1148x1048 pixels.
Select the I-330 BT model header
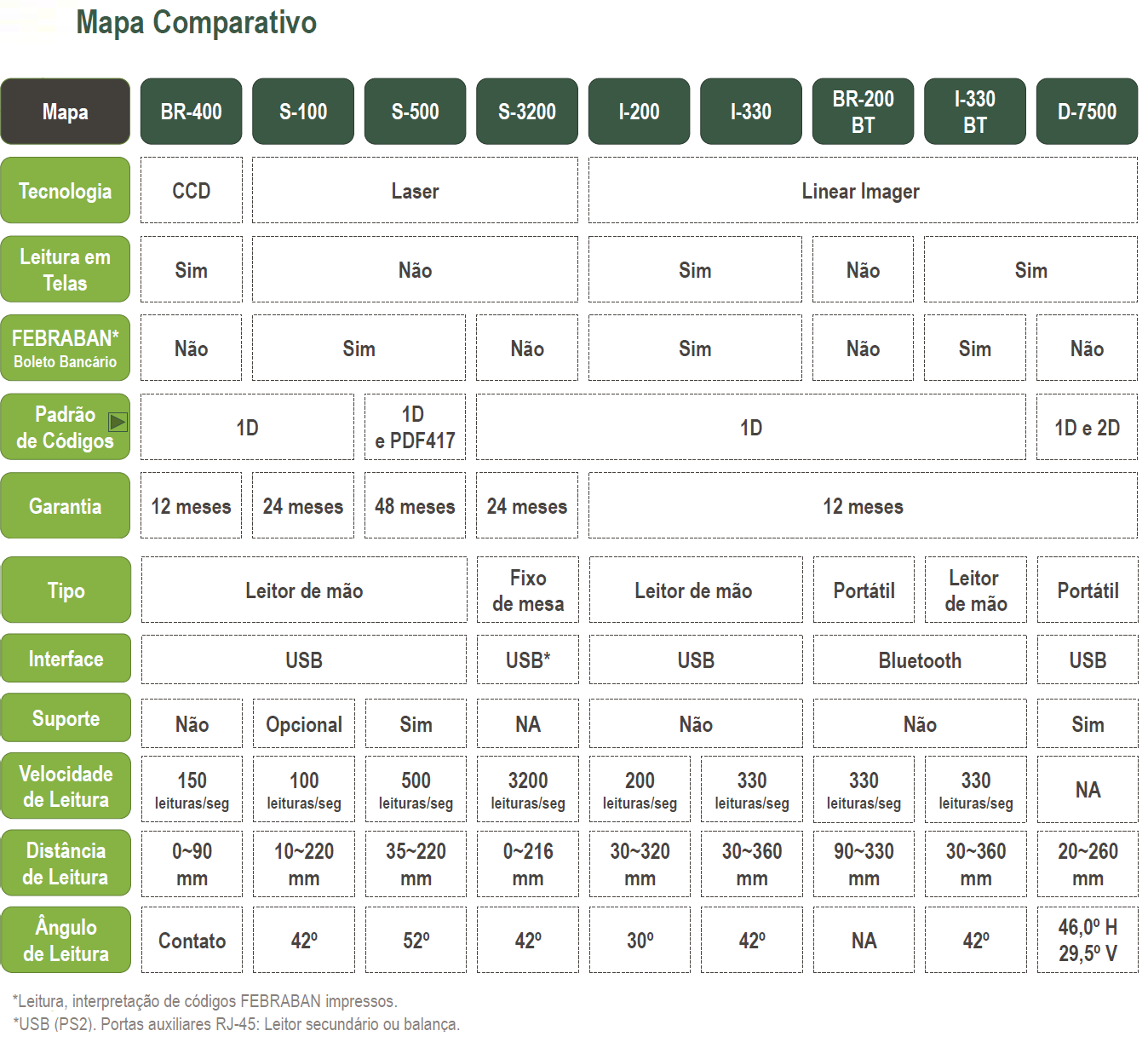975,112
